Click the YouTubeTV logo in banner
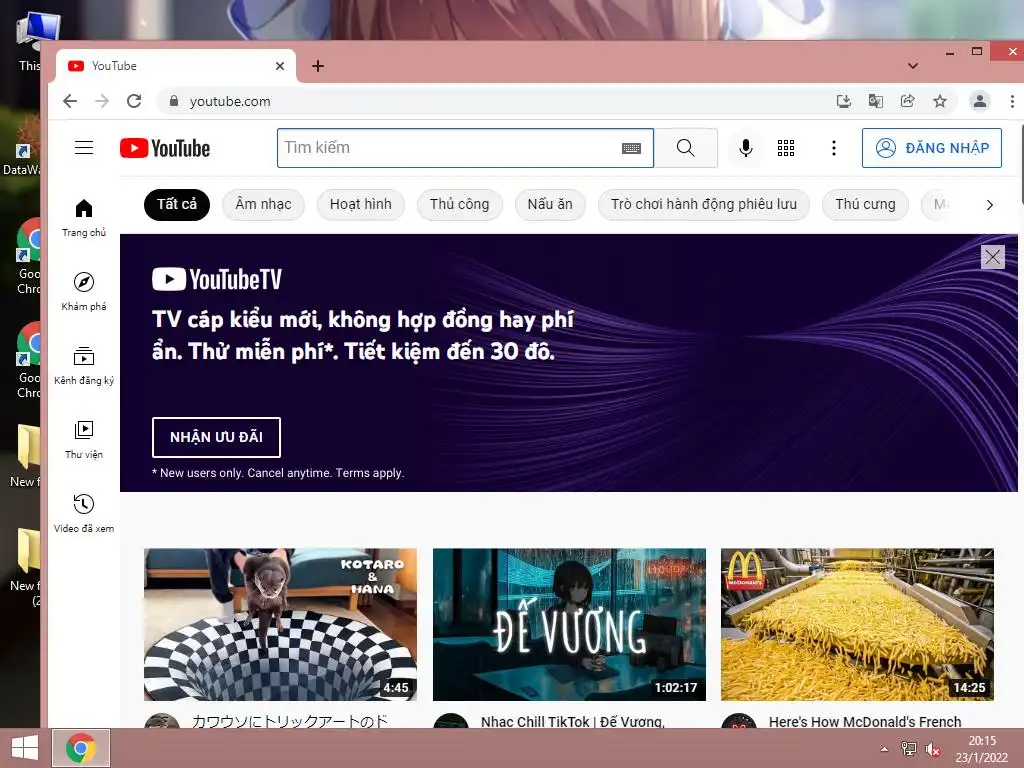 click(217, 280)
